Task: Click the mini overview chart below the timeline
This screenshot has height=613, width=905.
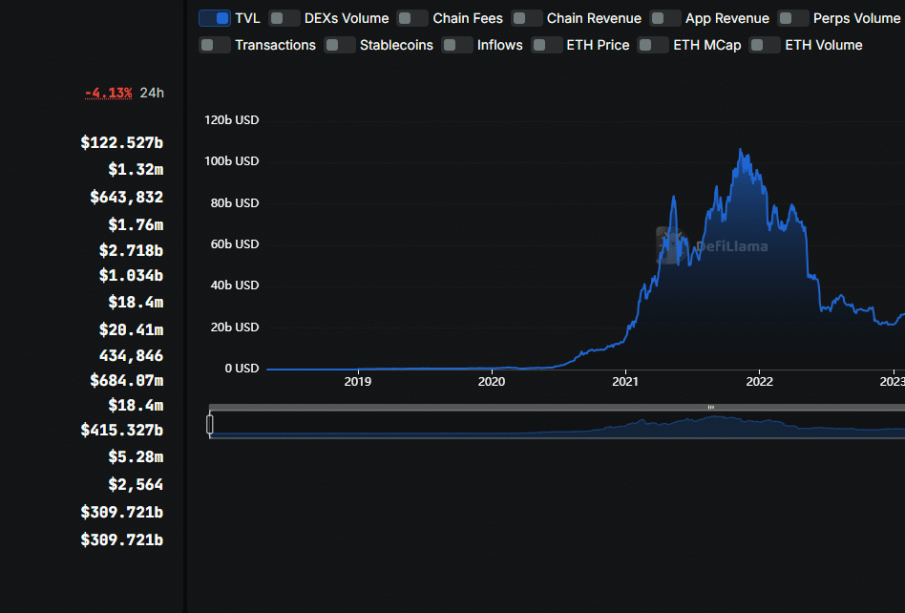Action: [560, 426]
